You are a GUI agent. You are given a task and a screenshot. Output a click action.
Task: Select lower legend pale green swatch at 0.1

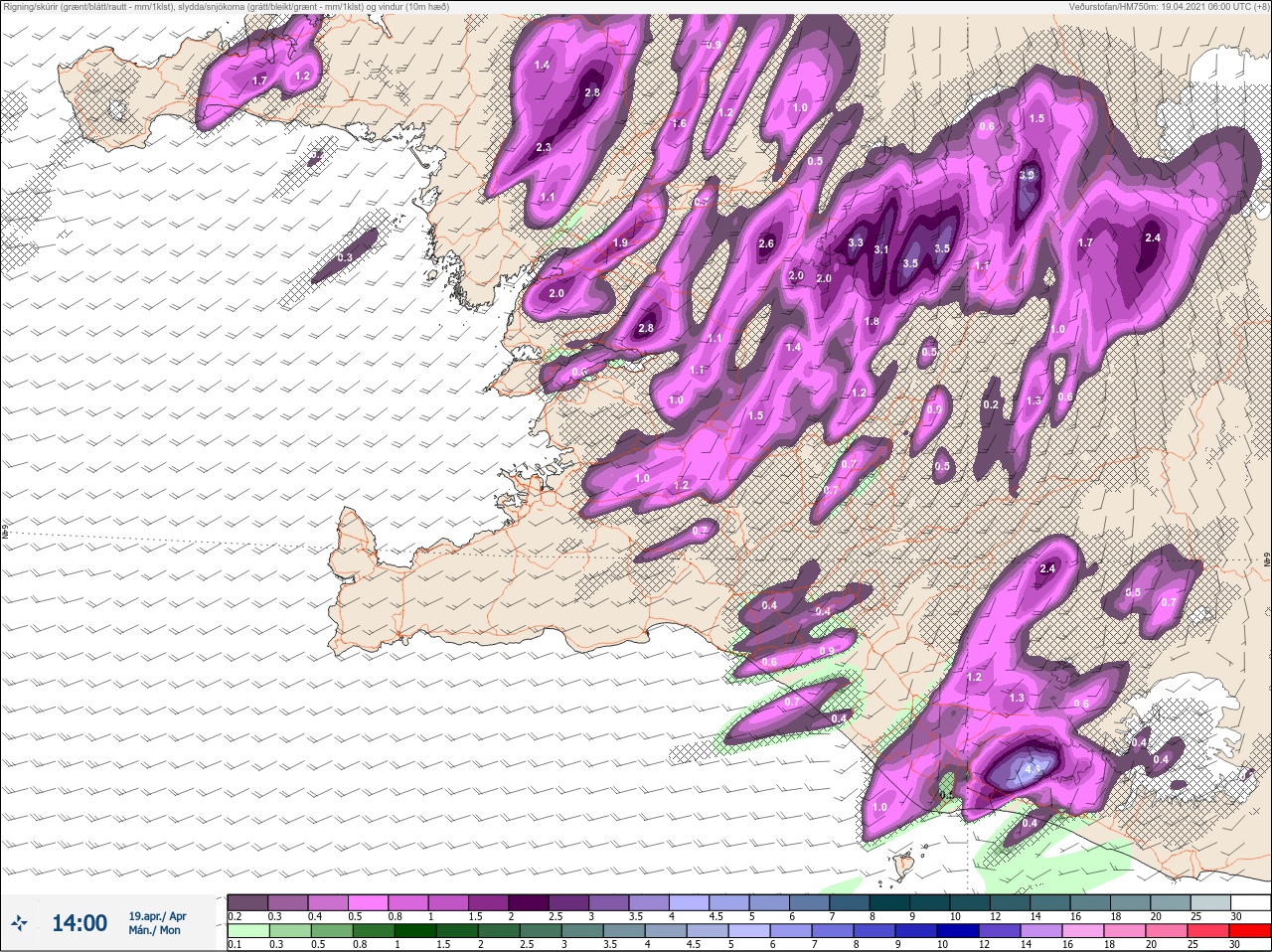(247, 932)
